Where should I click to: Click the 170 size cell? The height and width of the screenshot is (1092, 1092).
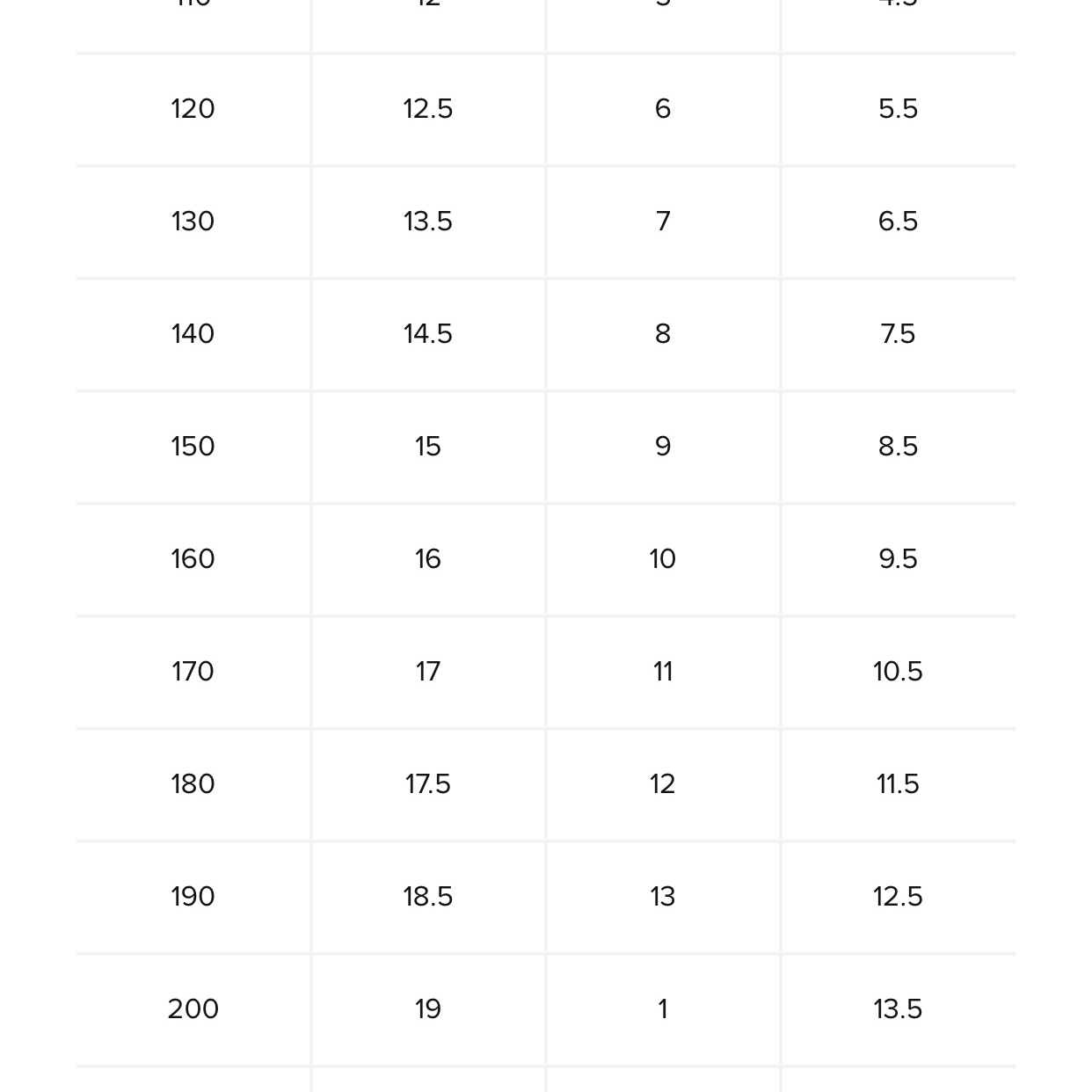pos(193,672)
